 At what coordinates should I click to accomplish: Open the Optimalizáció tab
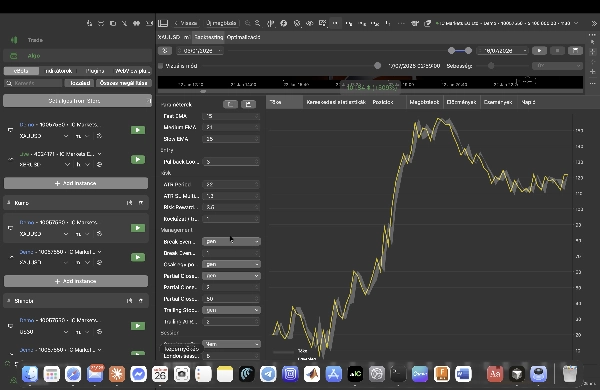(243, 37)
